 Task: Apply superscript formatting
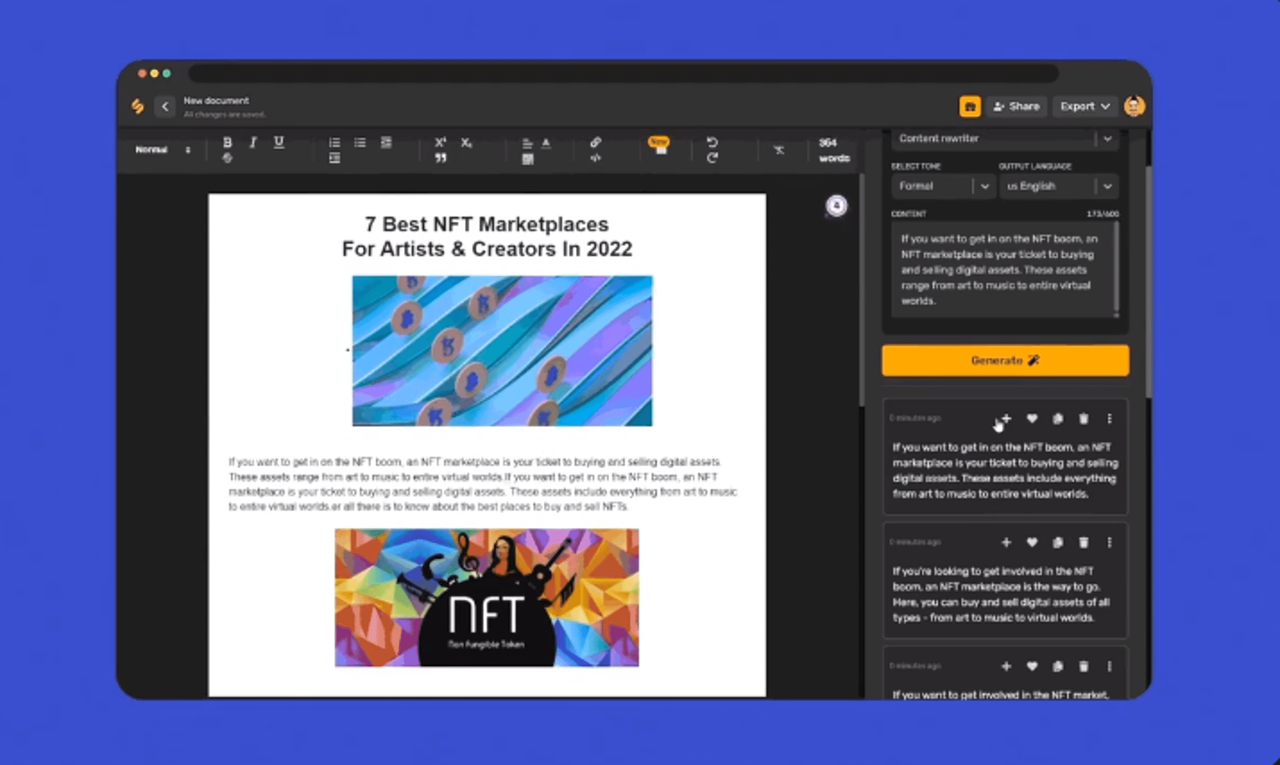pyautogui.click(x=440, y=143)
